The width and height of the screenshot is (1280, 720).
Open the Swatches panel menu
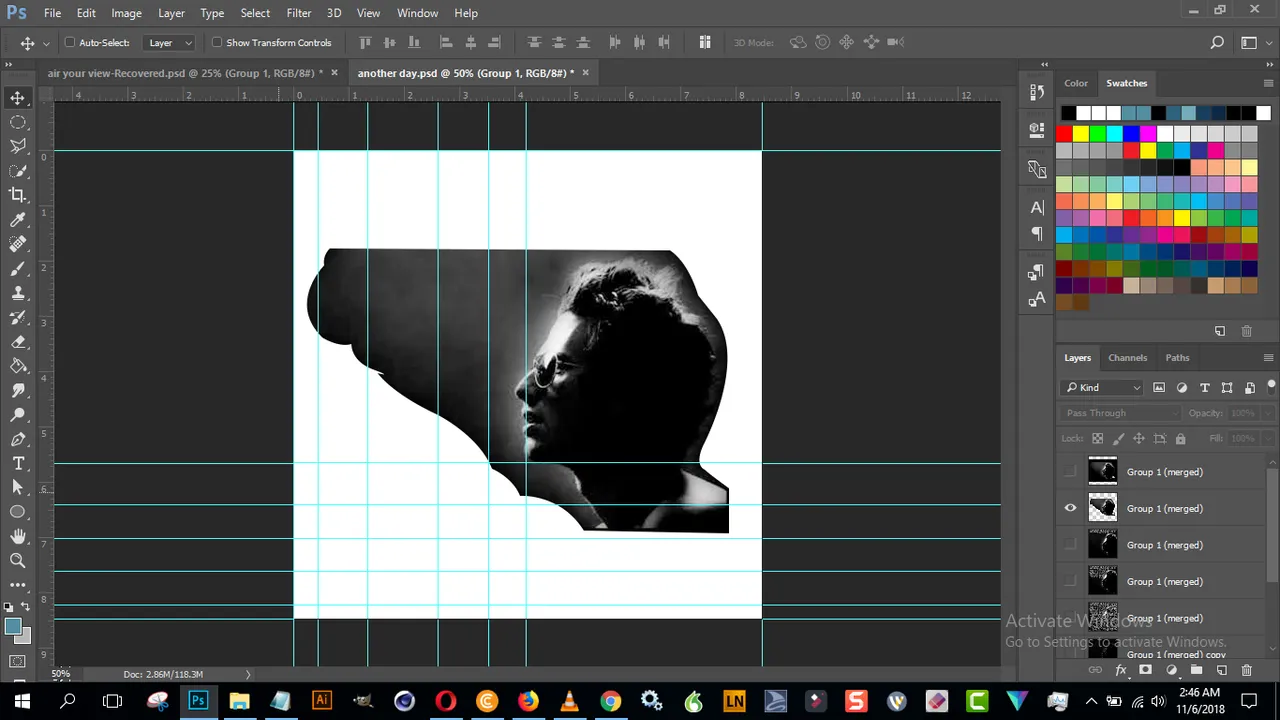(x=1268, y=83)
